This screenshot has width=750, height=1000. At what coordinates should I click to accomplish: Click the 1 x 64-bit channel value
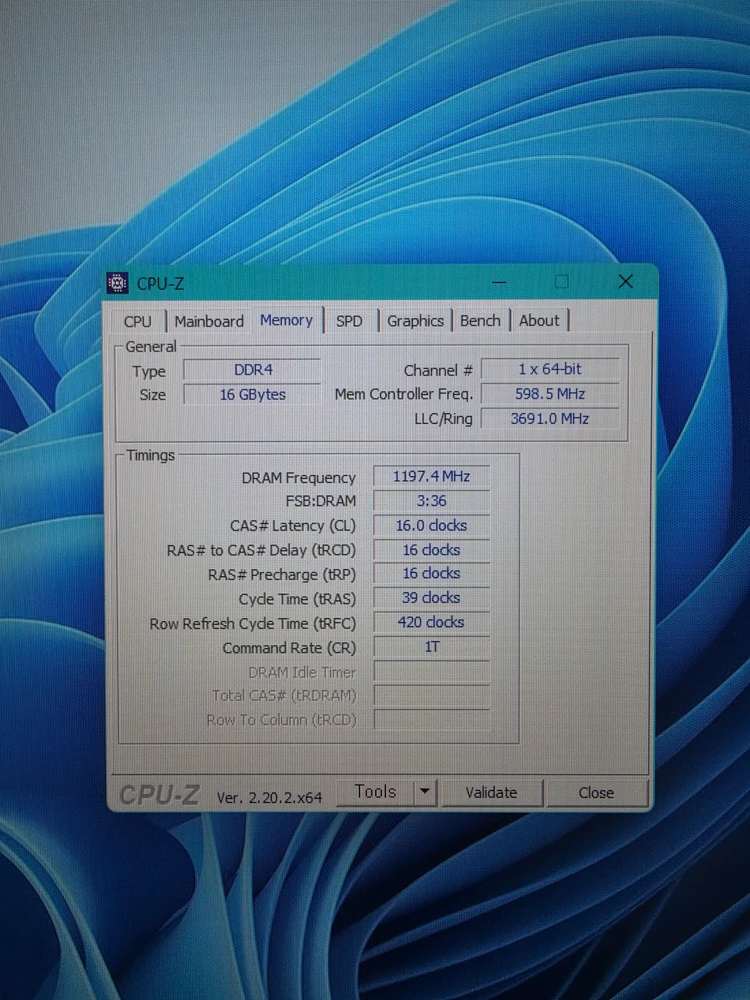pyautogui.click(x=550, y=369)
